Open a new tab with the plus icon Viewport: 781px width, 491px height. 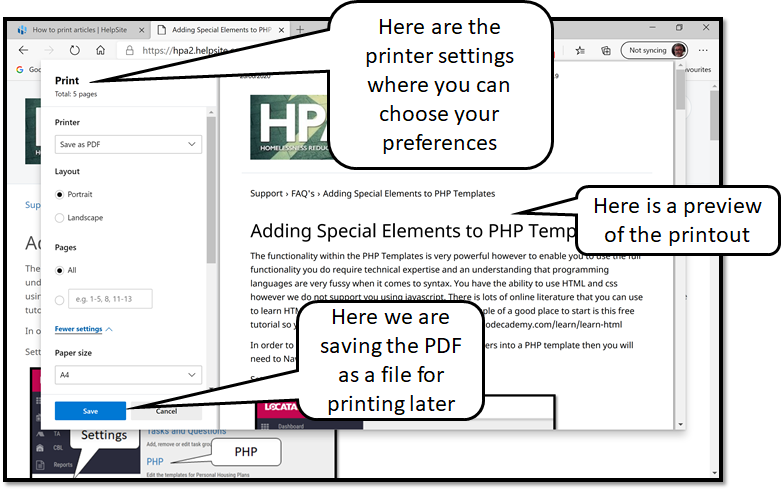coord(300,30)
